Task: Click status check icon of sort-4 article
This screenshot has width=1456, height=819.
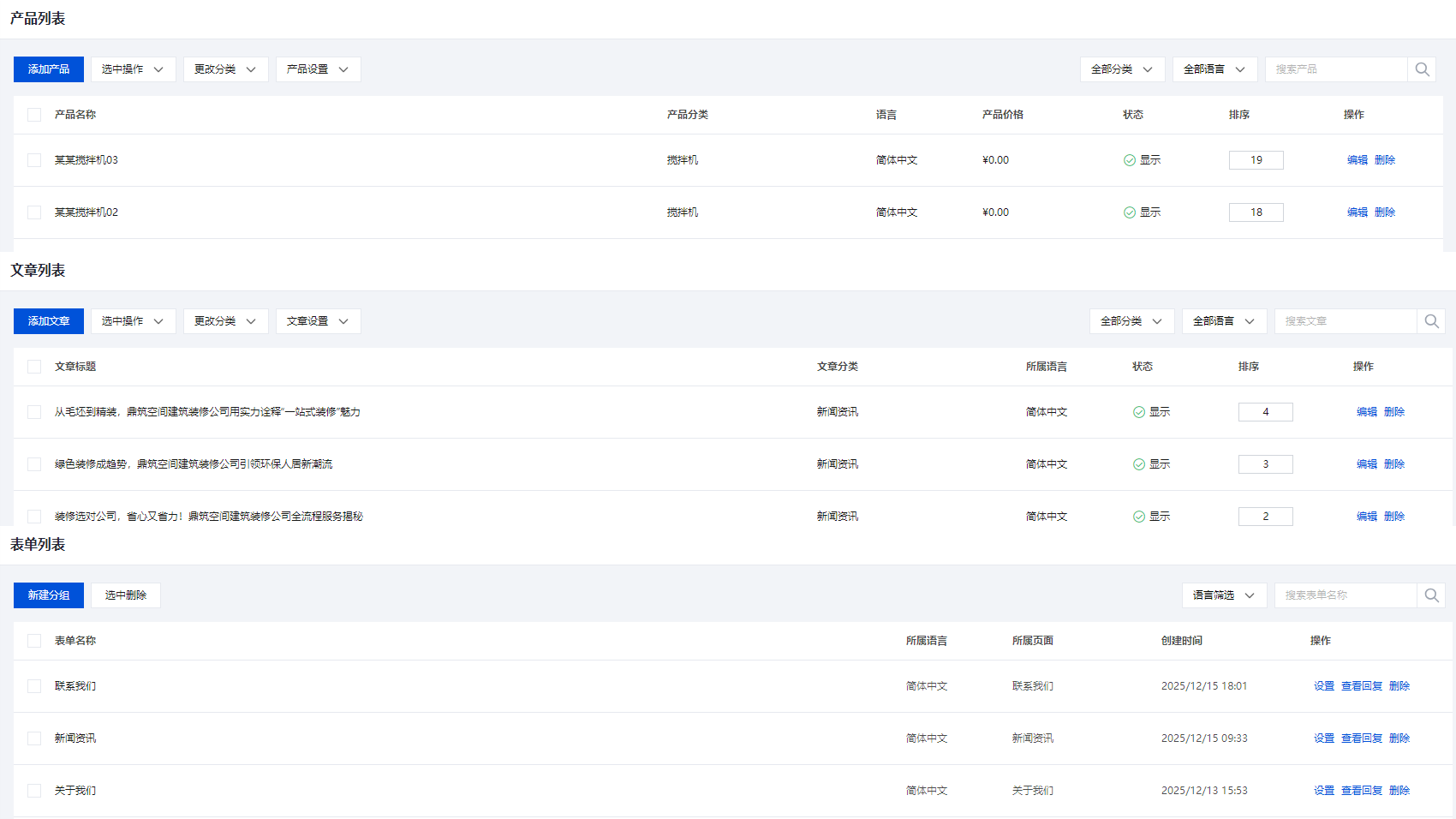Action: click(x=1139, y=412)
